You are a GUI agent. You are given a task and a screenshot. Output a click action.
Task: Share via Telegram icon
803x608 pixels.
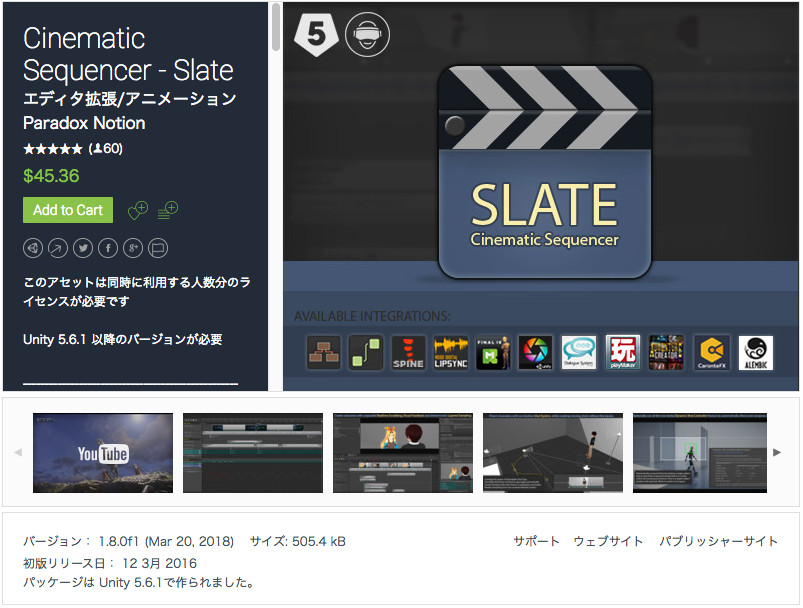[33, 248]
